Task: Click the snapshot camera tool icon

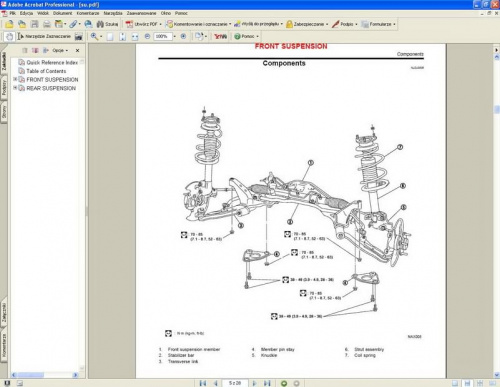Action: point(79,37)
